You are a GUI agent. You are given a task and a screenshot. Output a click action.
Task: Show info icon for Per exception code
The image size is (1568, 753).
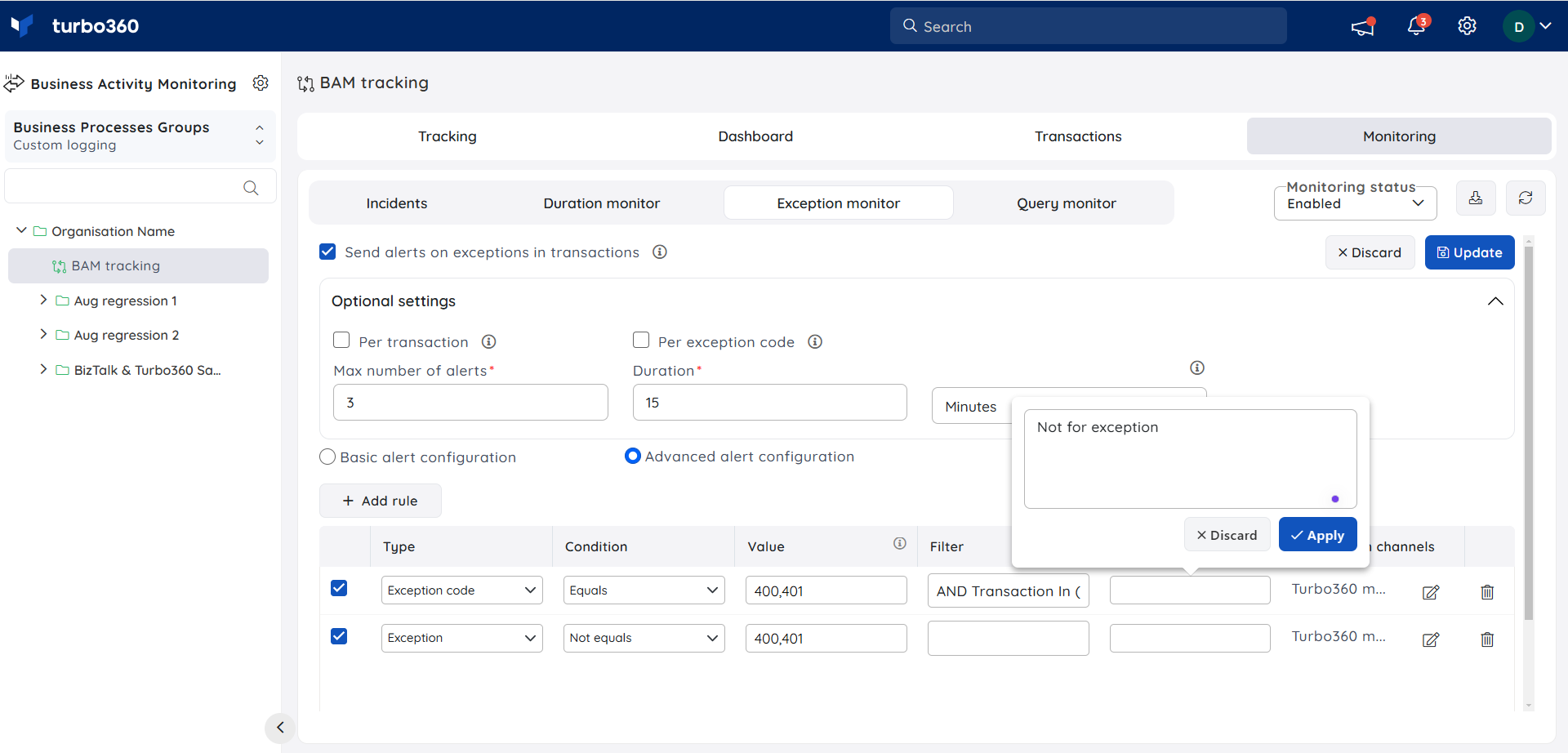click(815, 342)
